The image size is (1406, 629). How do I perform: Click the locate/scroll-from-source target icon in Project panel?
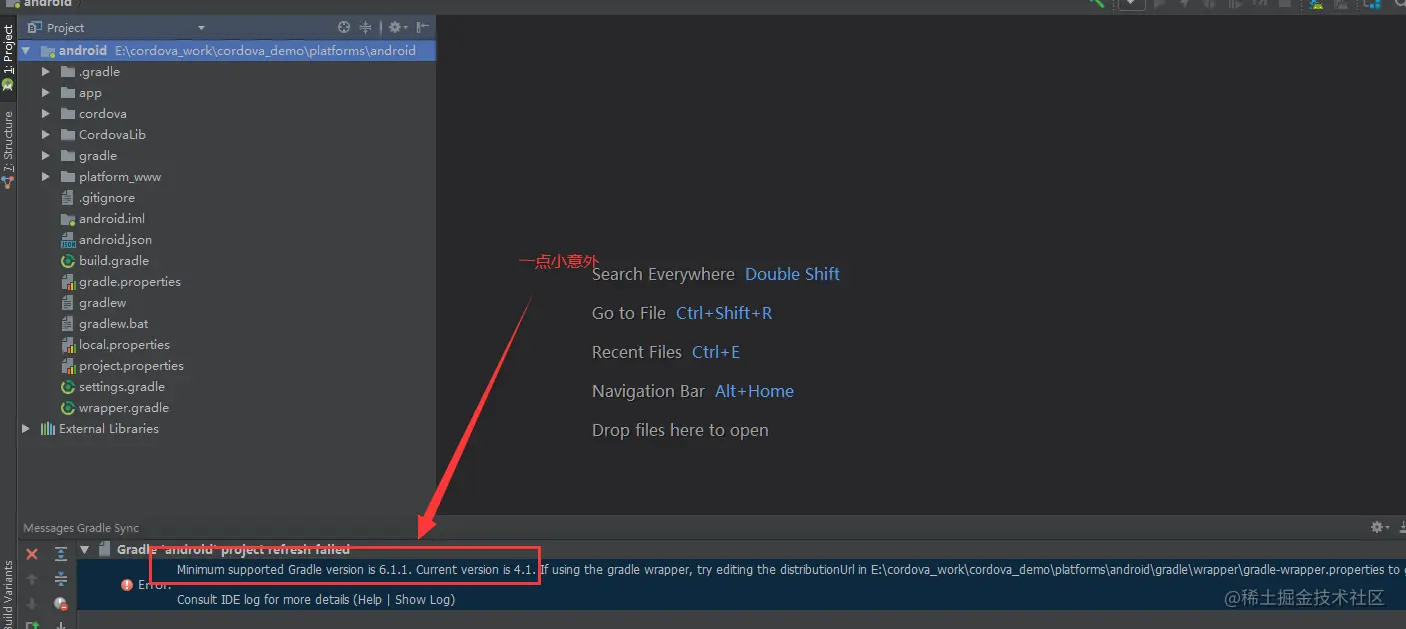[x=344, y=28]
